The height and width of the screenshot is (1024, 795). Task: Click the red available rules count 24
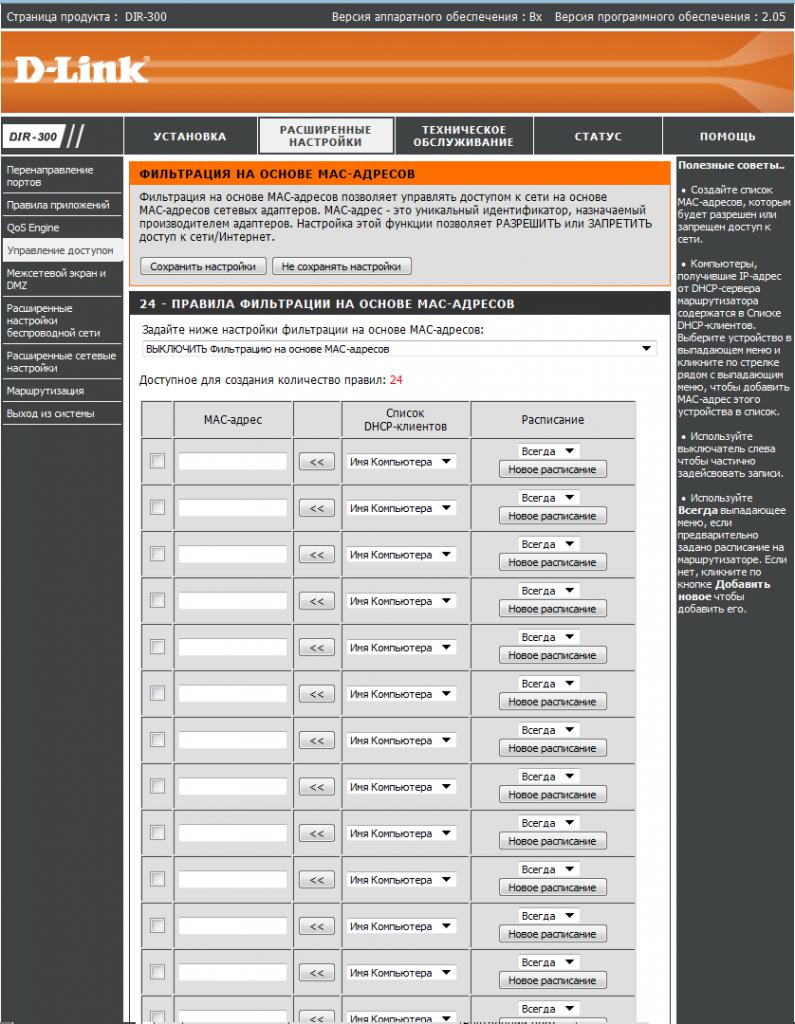[396, 380]
